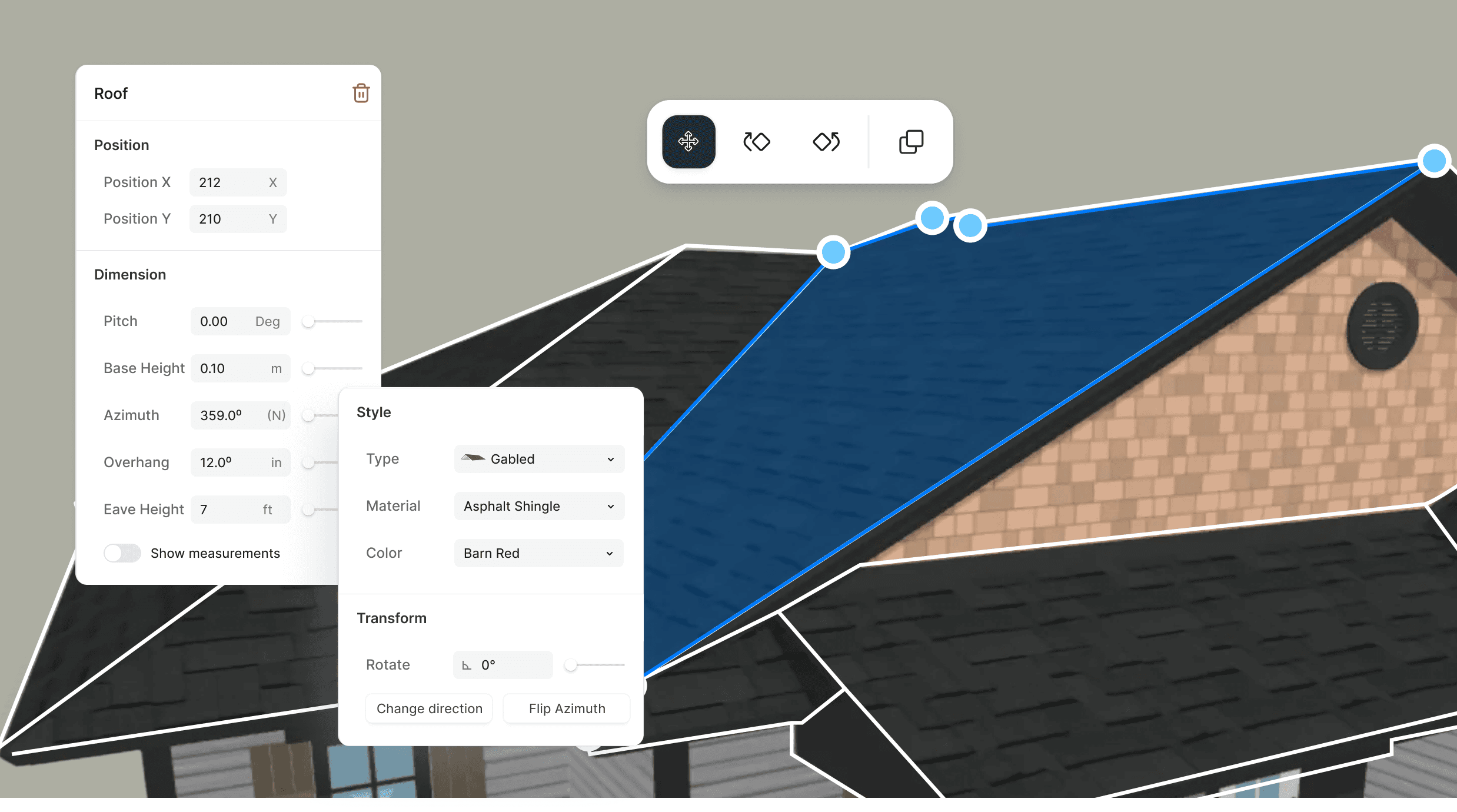
Task: Delete the roof with trash icon
Action: click(x=361, y=93)
